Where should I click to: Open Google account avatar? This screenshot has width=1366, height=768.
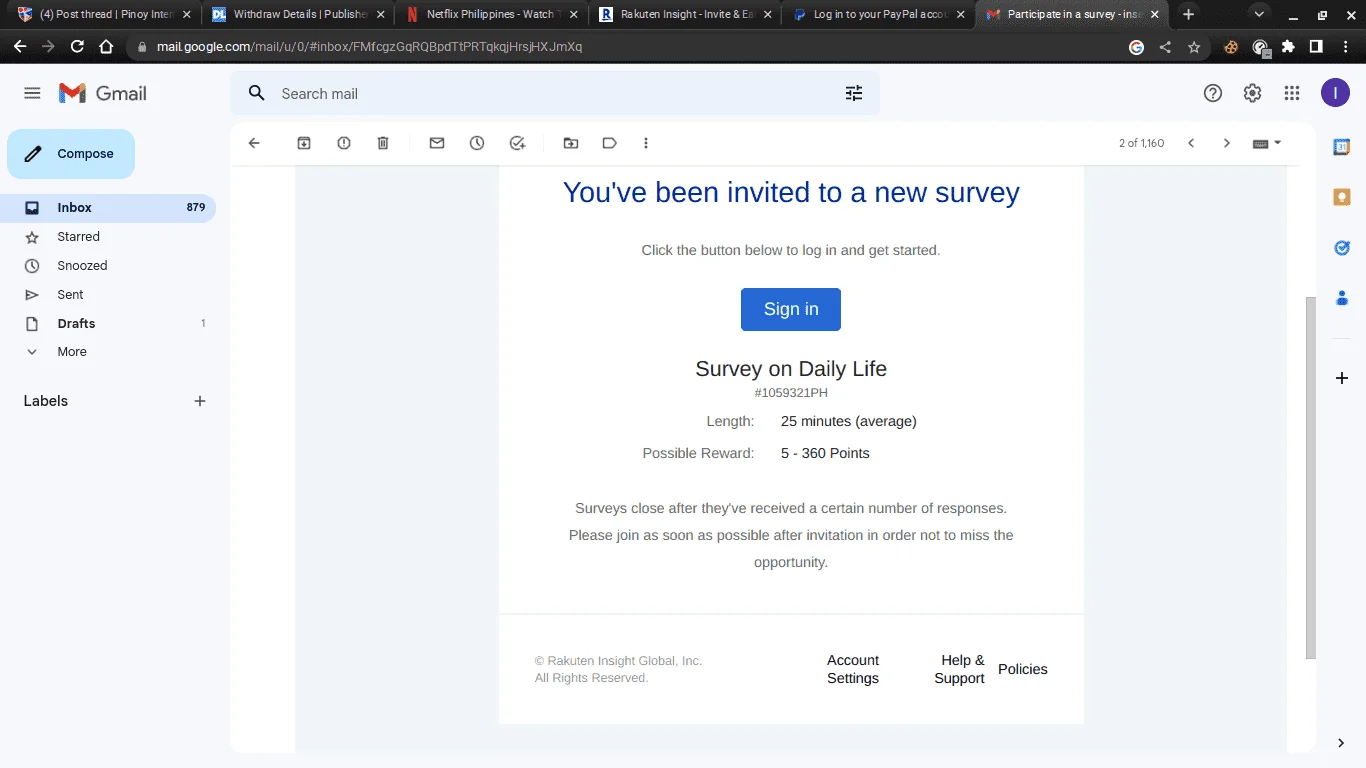click(x=1335, y=93)
